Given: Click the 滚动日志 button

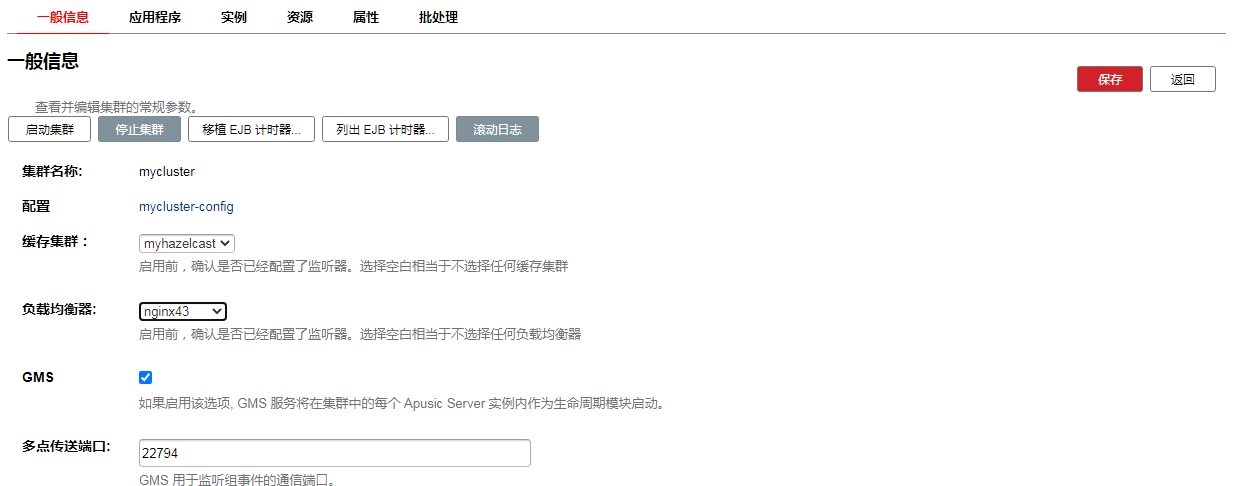Looking at the screenshot, I should [497, 130].
